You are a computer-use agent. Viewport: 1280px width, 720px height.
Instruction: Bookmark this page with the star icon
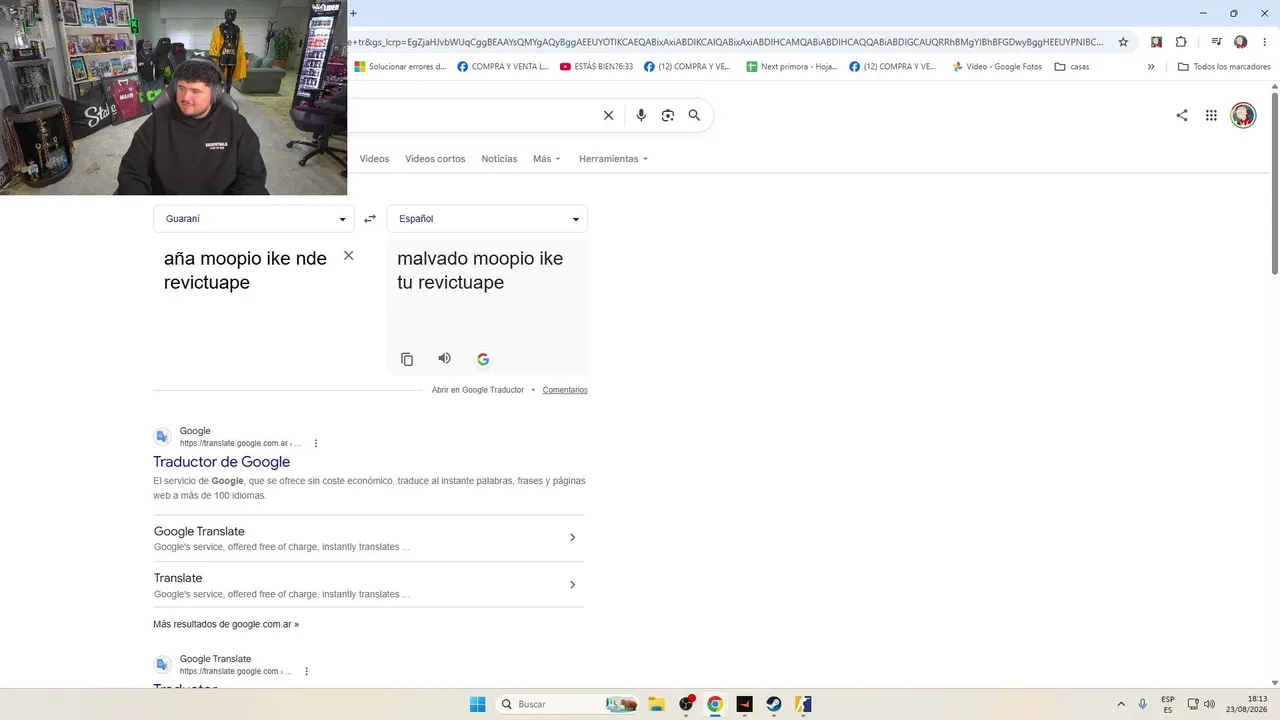[x=1123, y=42]
